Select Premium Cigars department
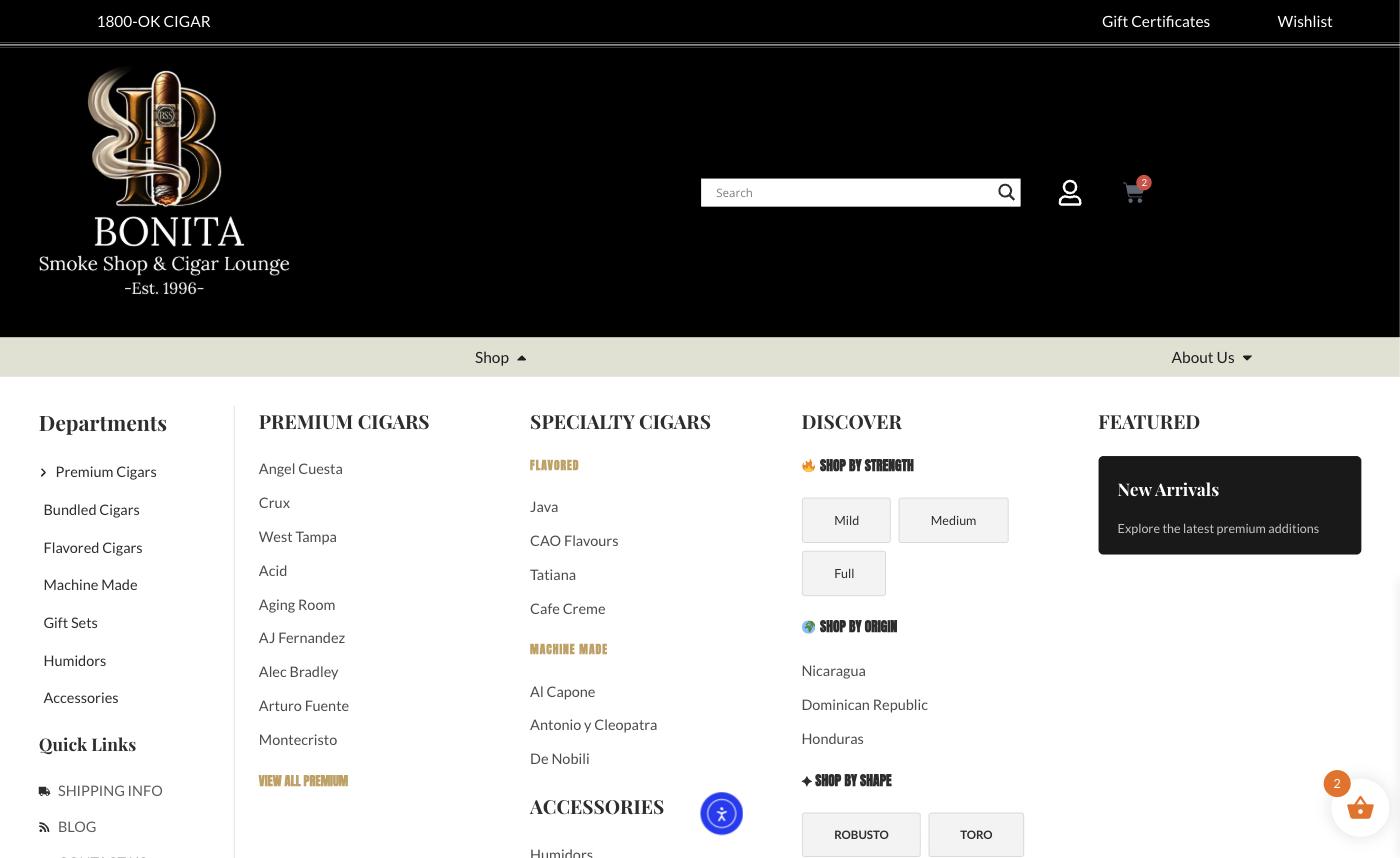Viewport: 1400px width, 858px height. pos(106,472)
